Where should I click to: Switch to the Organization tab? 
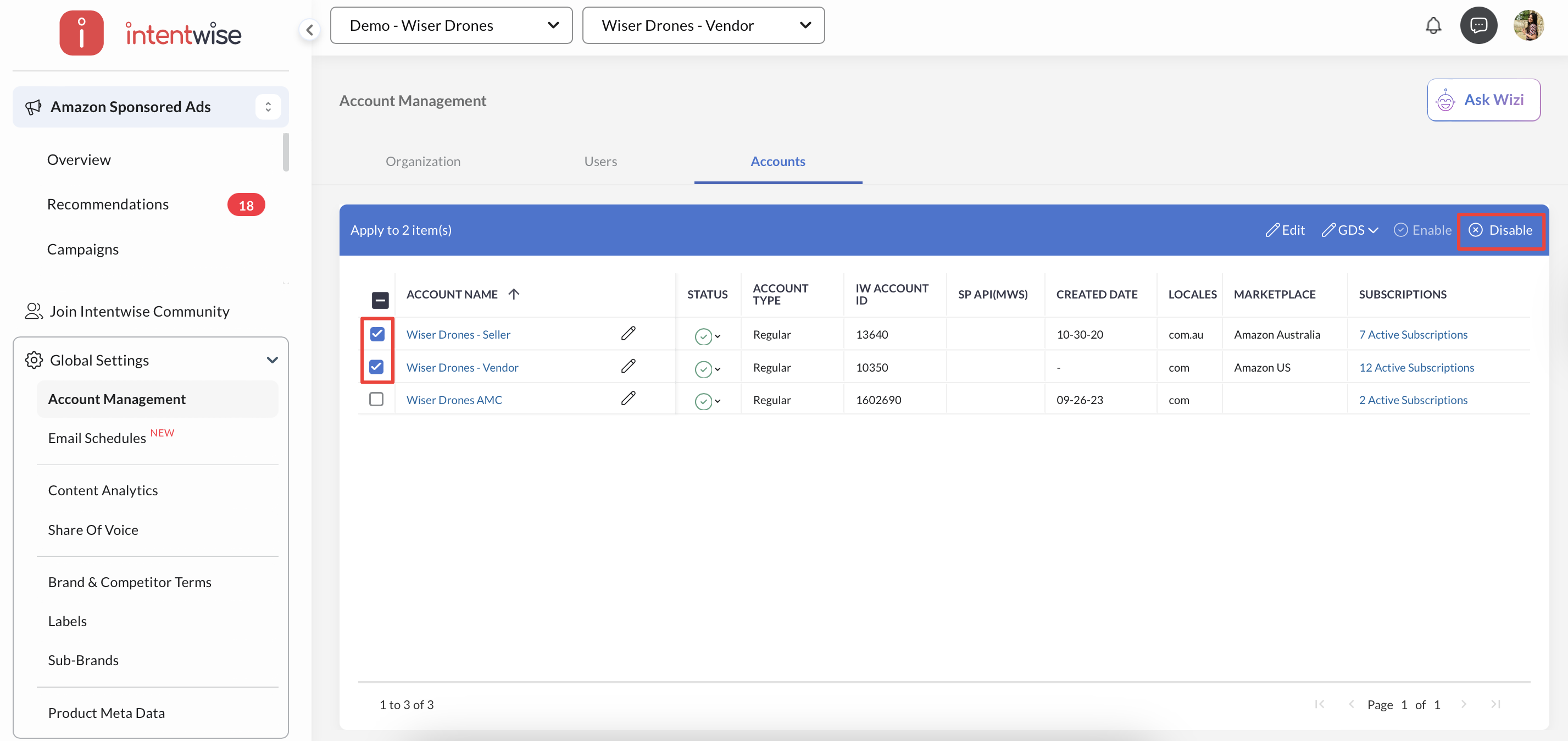click(x=422, y=162)
